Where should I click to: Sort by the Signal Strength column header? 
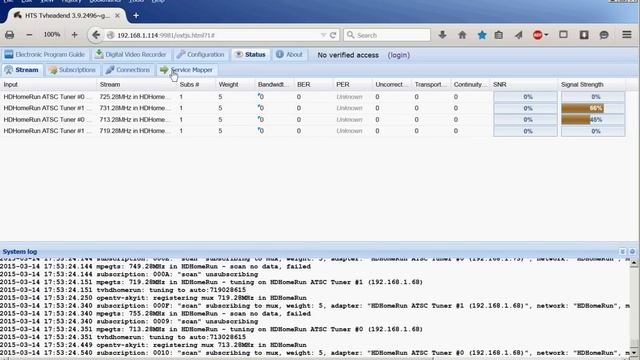592,84
